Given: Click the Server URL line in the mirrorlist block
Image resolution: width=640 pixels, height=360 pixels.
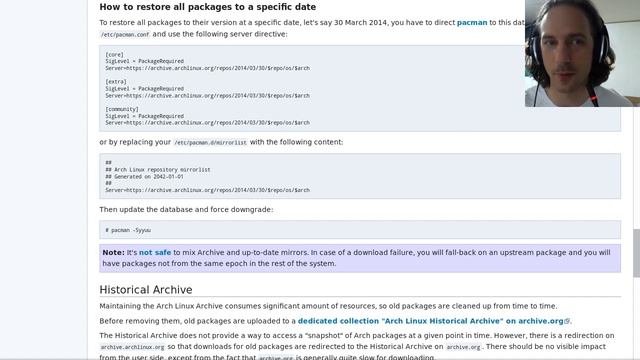Looking at the screenshot, I should (207, 190).
